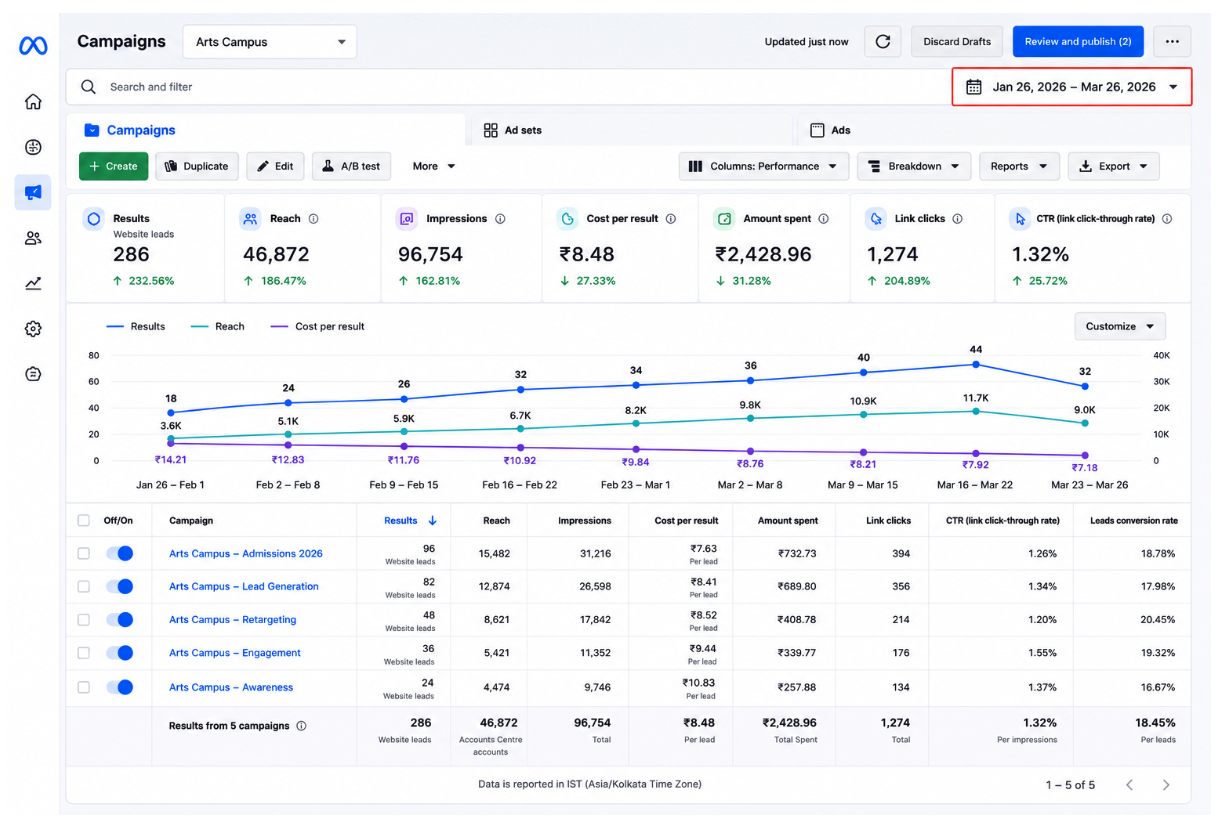Open Arts Campus – Retargeting campaign link

pos(233,620)
